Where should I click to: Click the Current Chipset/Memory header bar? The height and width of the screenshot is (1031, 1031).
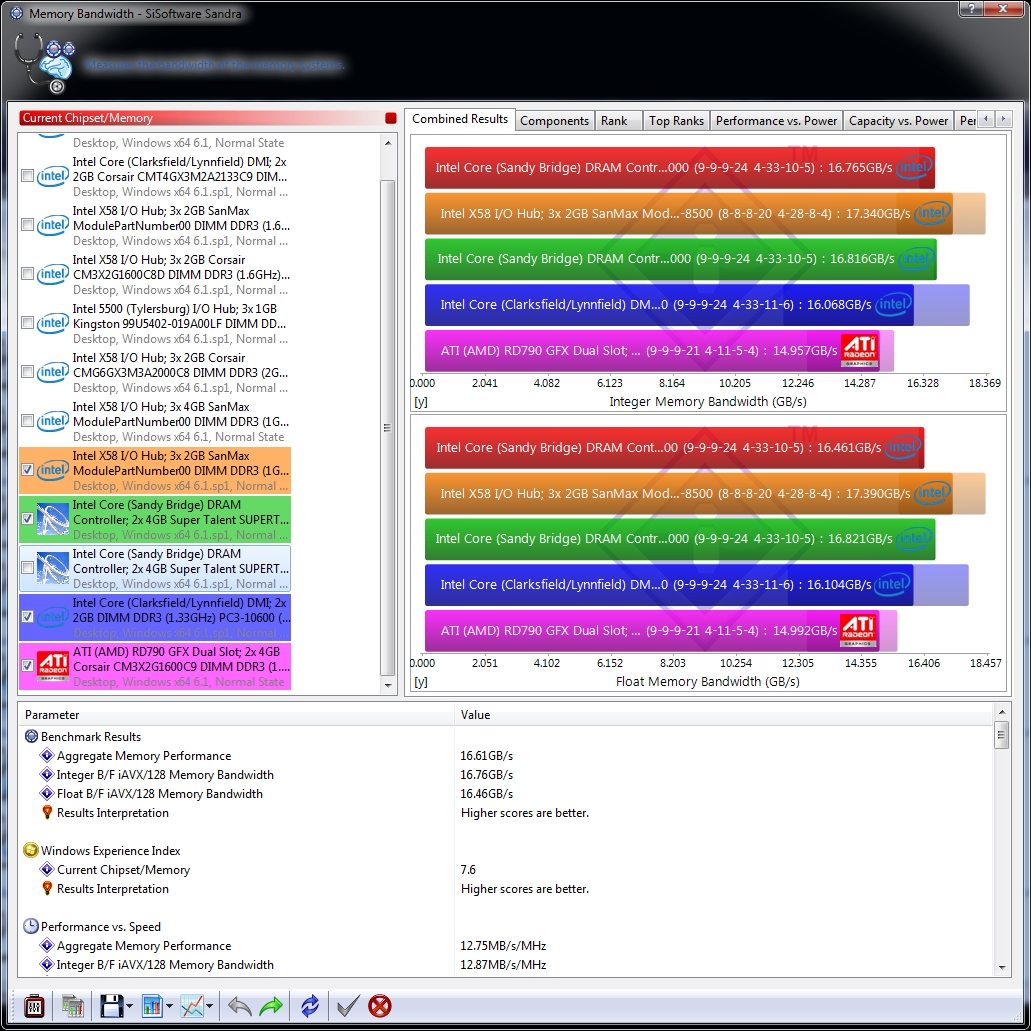coord(208,118)
